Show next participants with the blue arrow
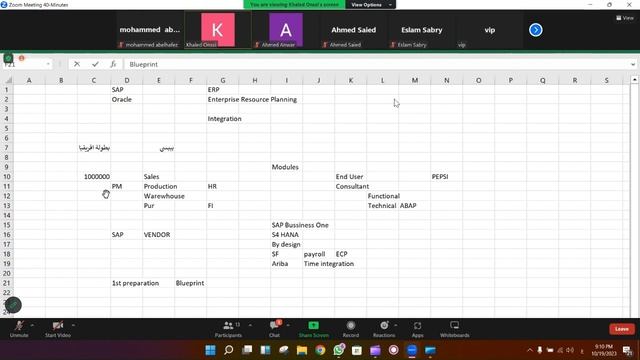 point(536,30)
